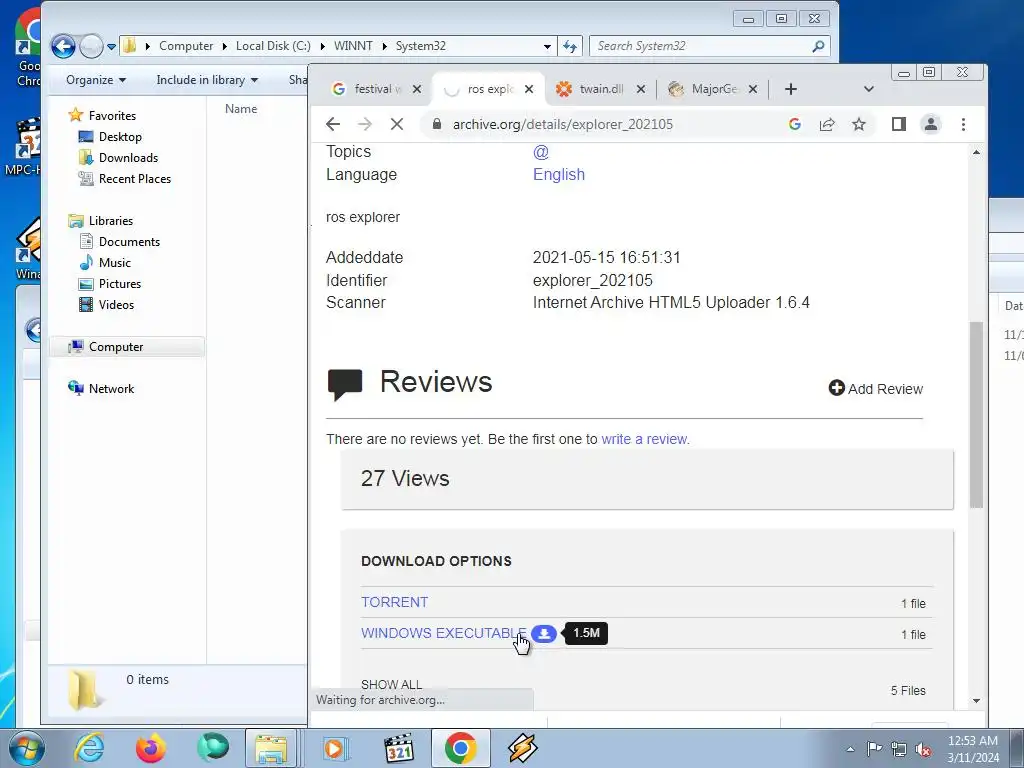Go back in Chrome browser
1024x768 pixels.
332,124
